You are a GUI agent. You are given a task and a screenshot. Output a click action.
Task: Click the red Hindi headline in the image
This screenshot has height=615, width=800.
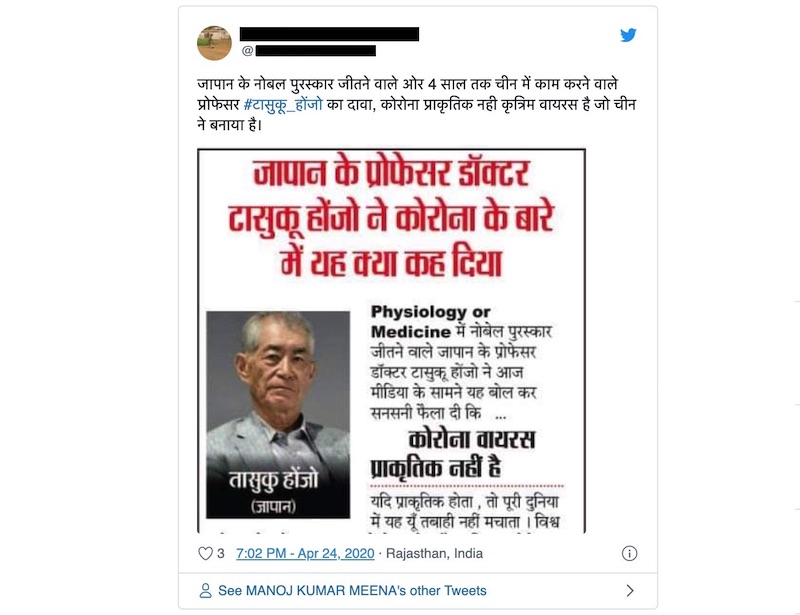[x=391, y=218]
